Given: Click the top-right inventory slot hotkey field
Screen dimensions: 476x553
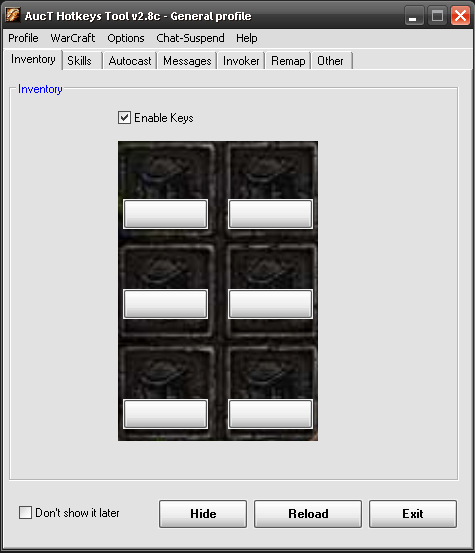Looking at the screenshot, I should [x=270, y=214].
